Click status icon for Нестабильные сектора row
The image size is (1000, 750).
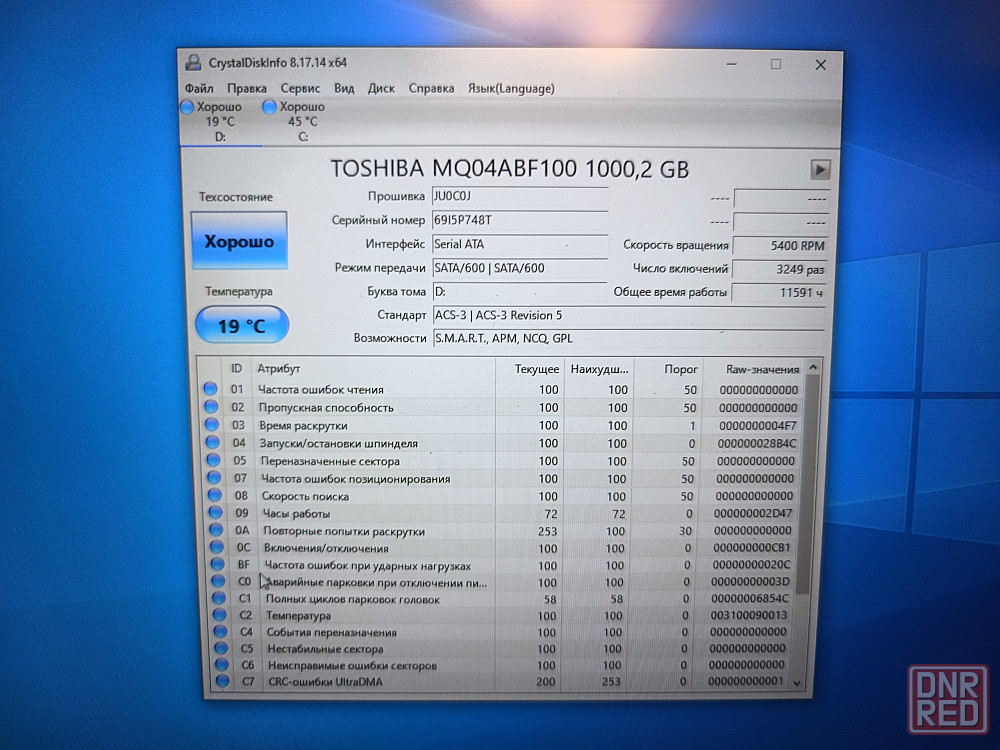tap(218, 648)
